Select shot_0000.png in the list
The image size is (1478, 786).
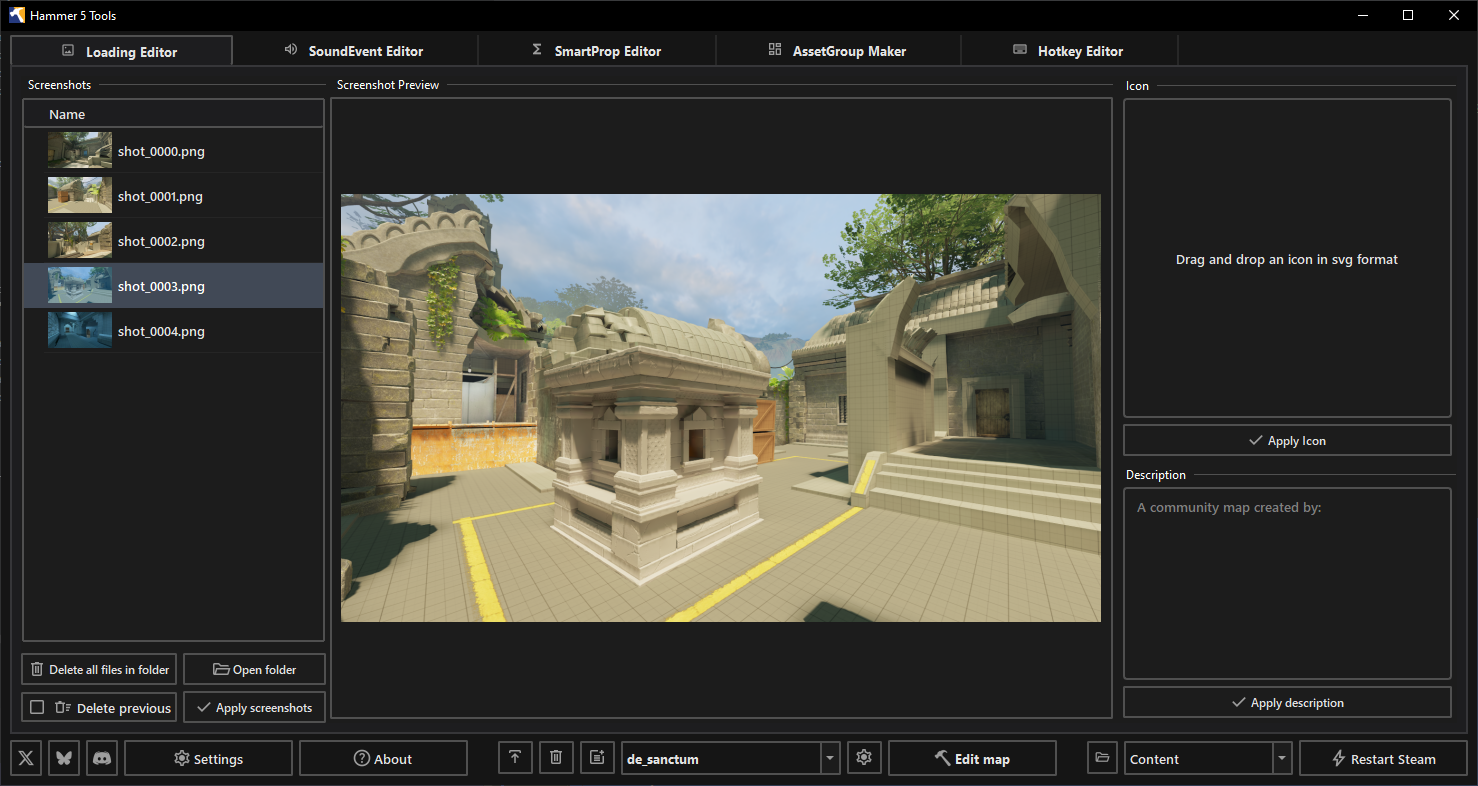click(173, 151)
